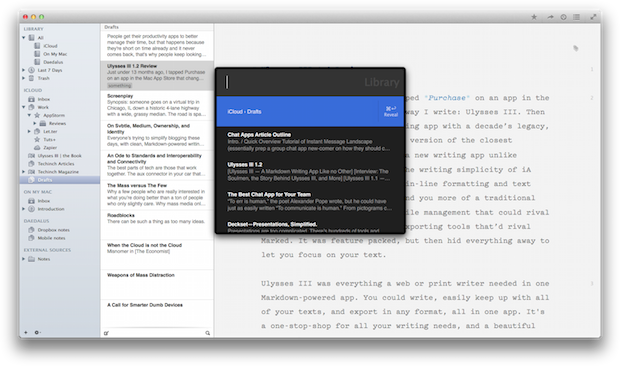Click the On My Mac library icon
Viewport: 620px width, 366px height.
[37, 54]
